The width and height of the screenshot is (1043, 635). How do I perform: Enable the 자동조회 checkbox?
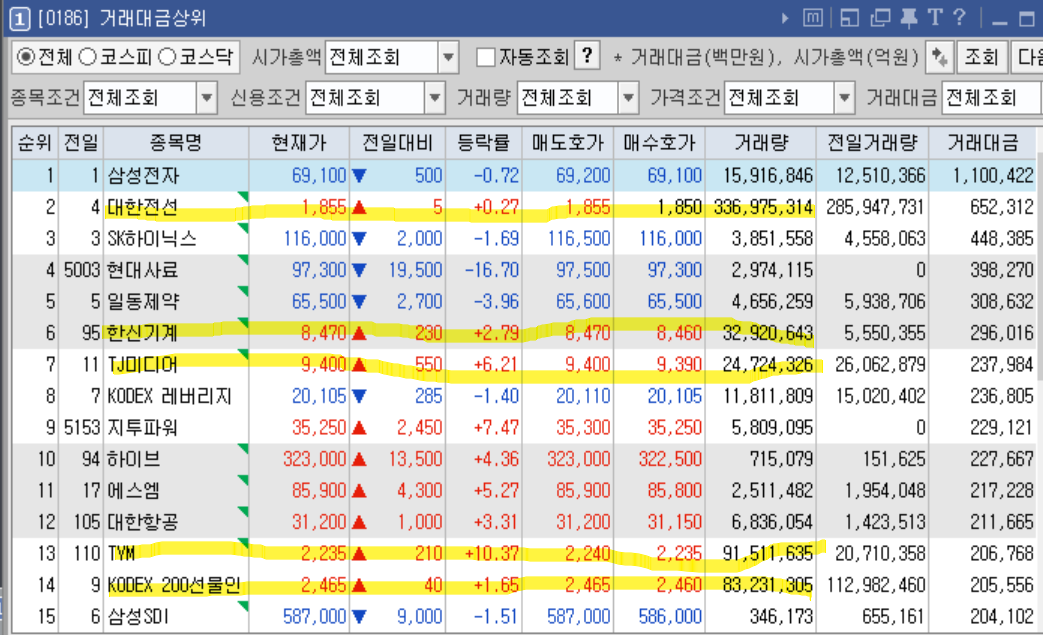tap(486, 57)
